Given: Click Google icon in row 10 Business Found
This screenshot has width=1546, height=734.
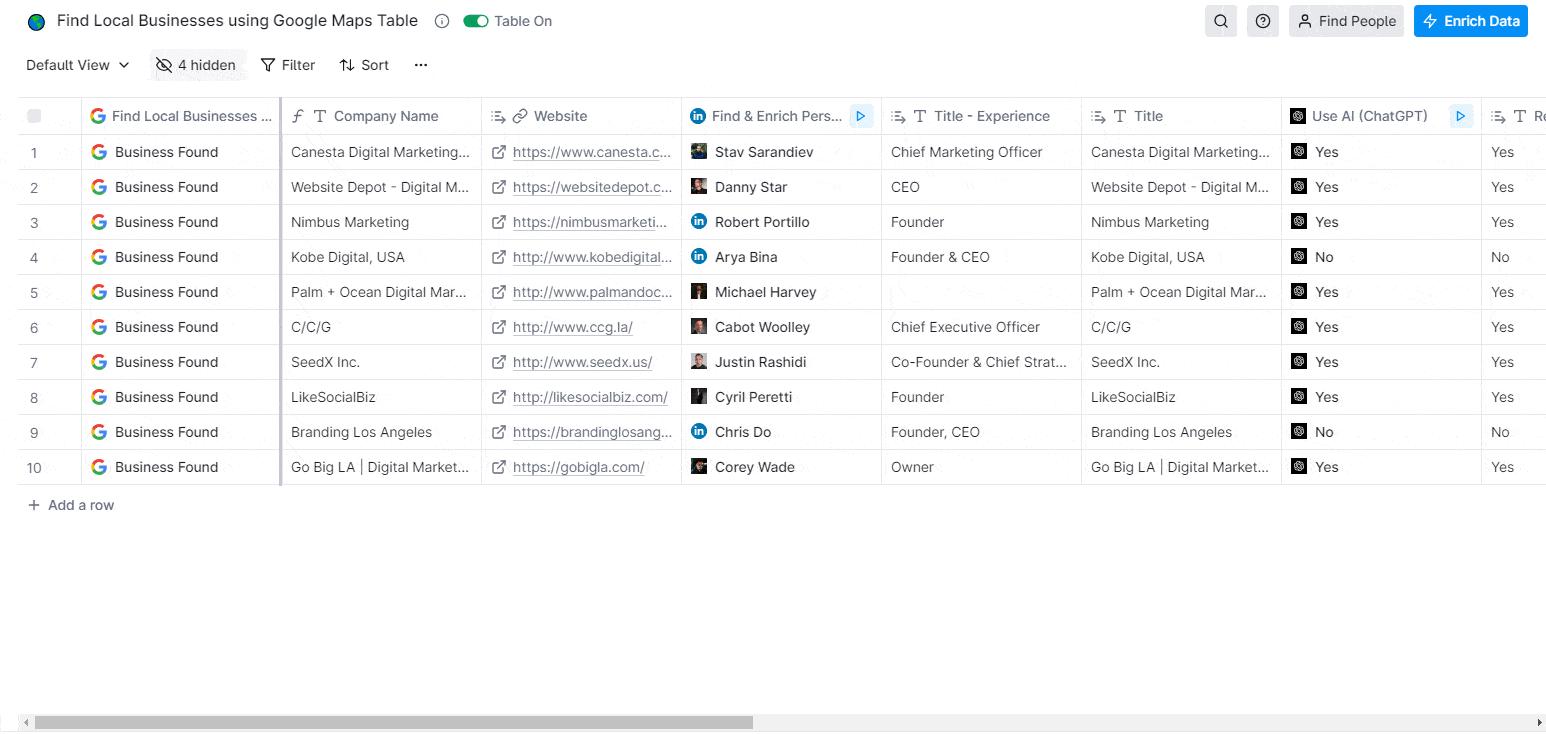Looking at the screenshot, I should [99, 467].
